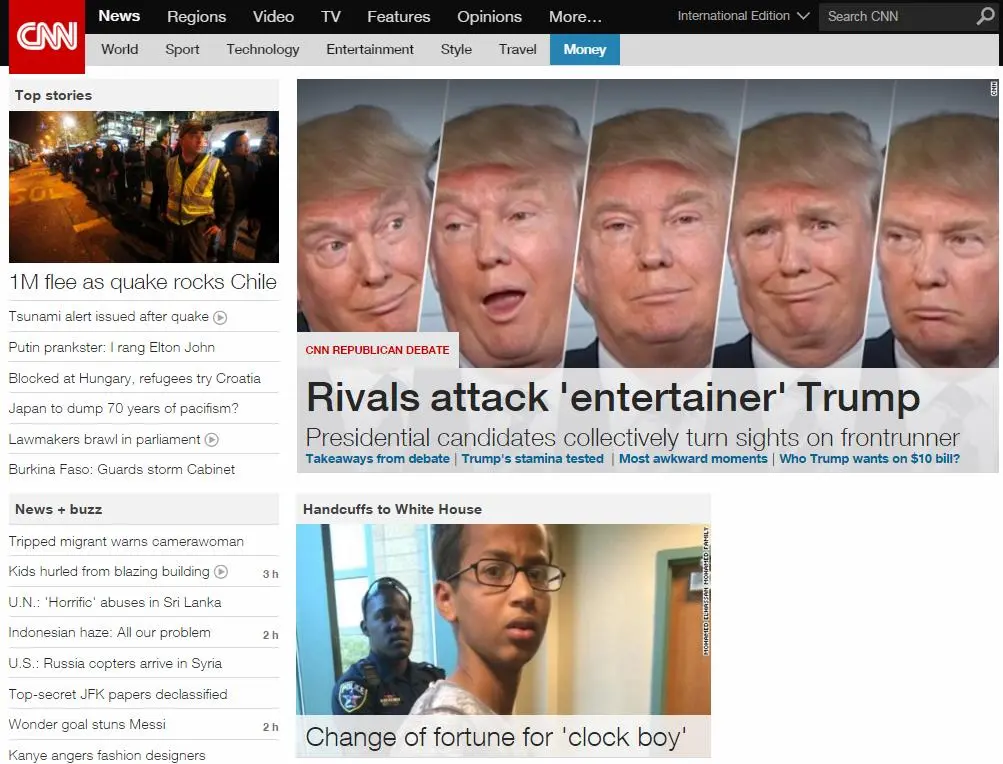The image size is (1003, 764).
Task: Click the search magnifier icon
Action: tap(985, 17)
